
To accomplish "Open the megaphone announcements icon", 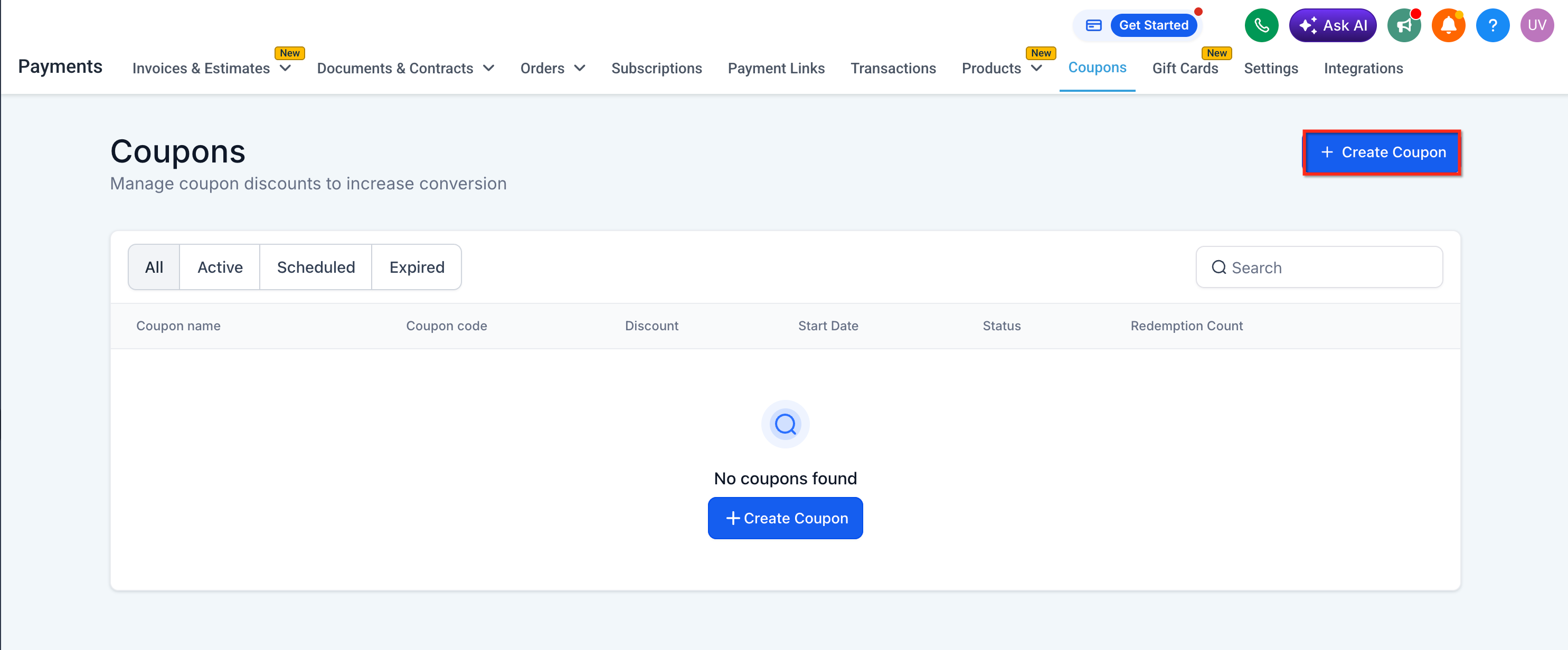I will click(1403, 25).
